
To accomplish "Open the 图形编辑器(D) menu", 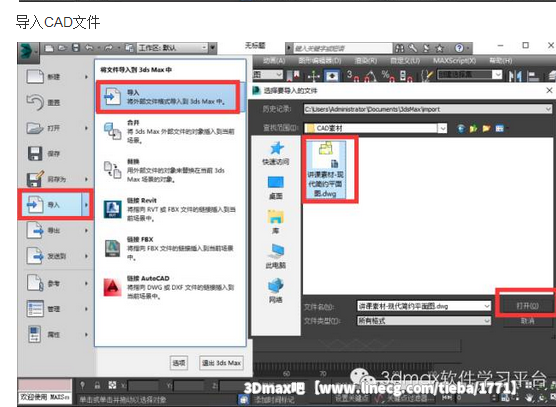I will [x=319, y=61].
